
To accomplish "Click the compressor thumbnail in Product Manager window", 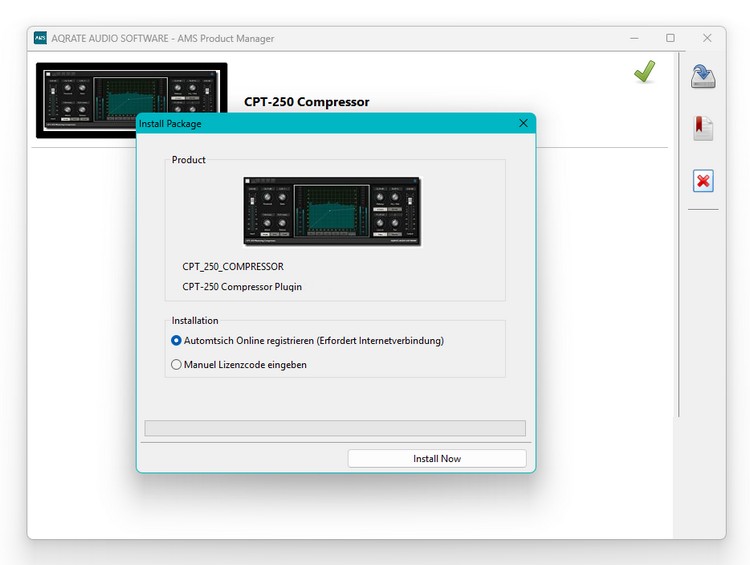I will [132, 100].
